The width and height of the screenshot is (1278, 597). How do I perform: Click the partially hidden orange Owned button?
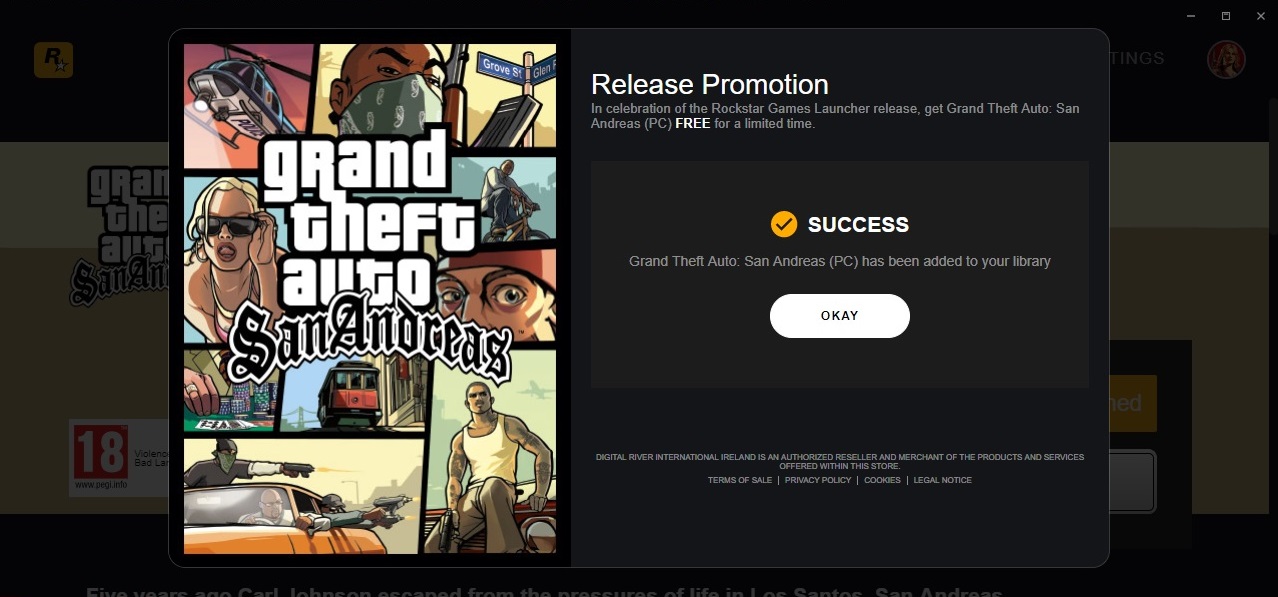(1133, 403)
